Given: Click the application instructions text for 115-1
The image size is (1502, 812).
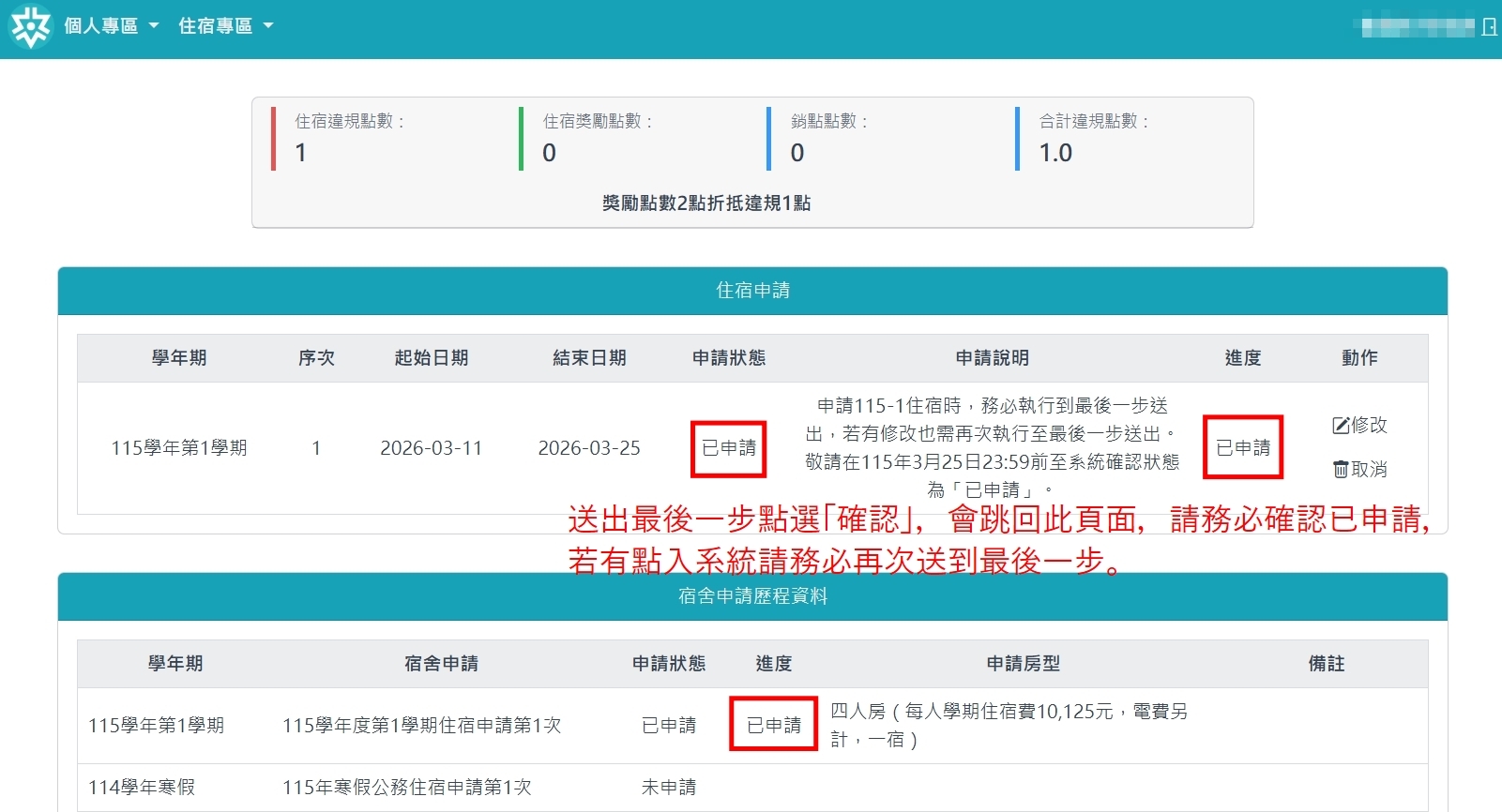Looking at the screenshot, I should (993, 448).
